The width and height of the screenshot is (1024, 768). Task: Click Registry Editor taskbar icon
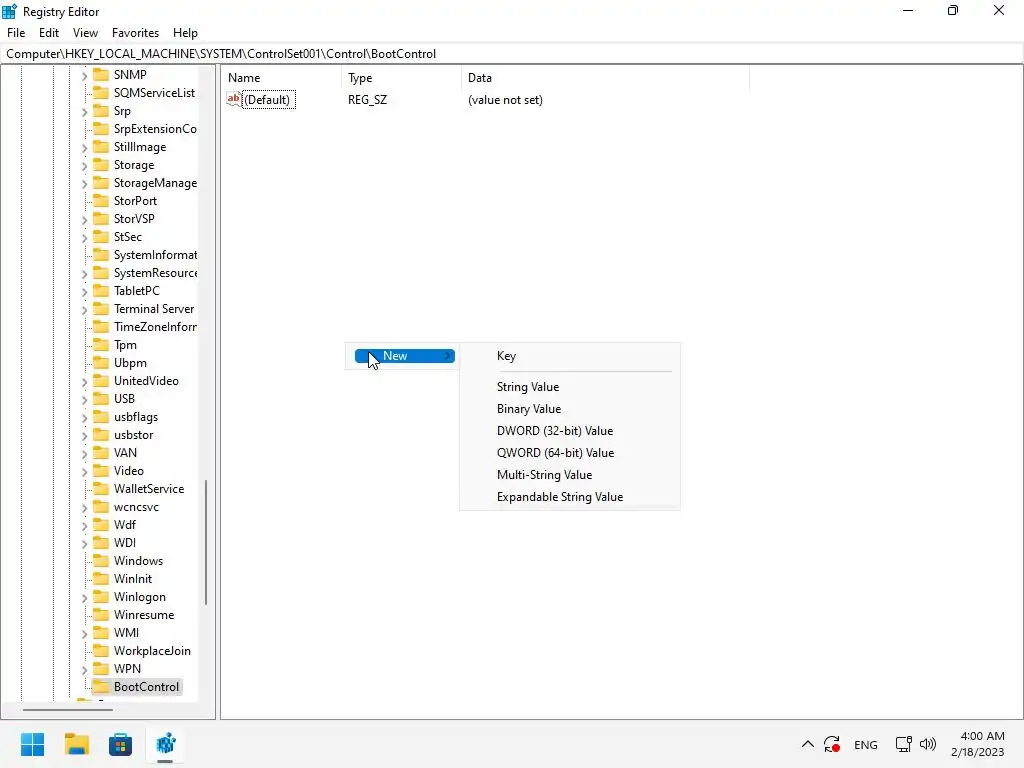[166, 744]
